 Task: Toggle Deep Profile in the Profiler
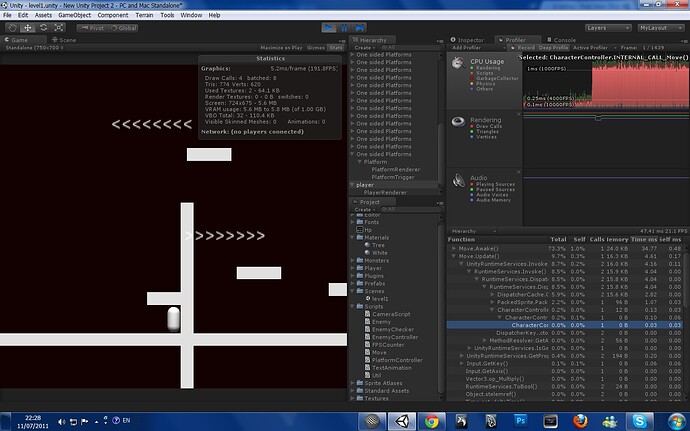tap(555, 47)
